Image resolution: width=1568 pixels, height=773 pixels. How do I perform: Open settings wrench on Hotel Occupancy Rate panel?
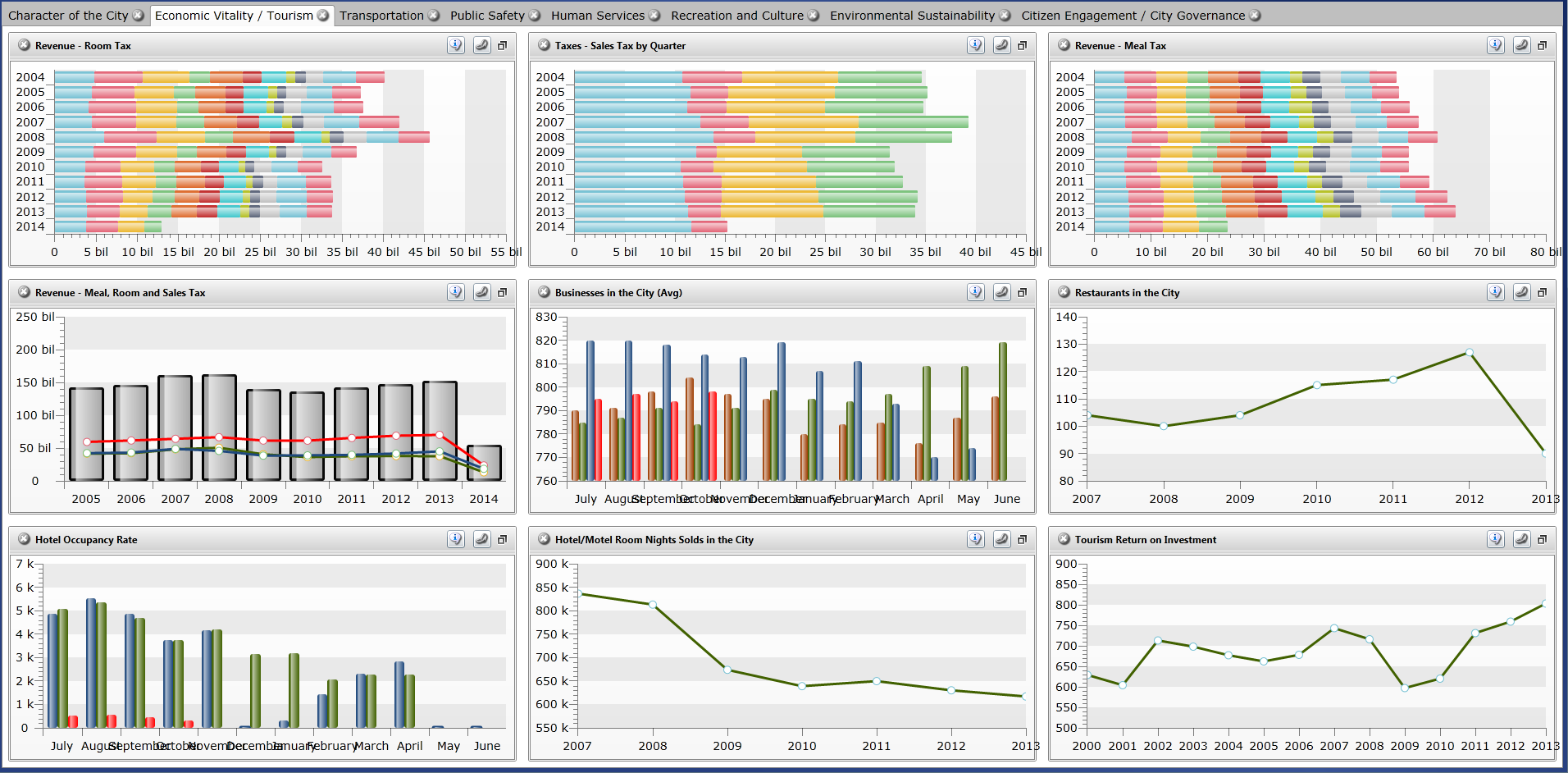point(481,540)
